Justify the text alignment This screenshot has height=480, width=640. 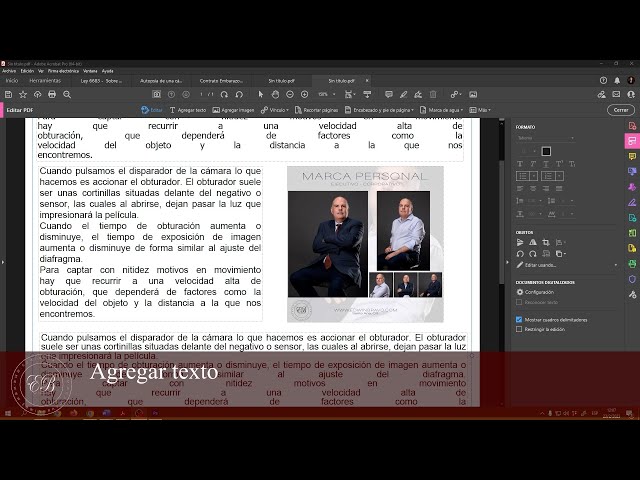pyautogui.click(x=559, y=189)
